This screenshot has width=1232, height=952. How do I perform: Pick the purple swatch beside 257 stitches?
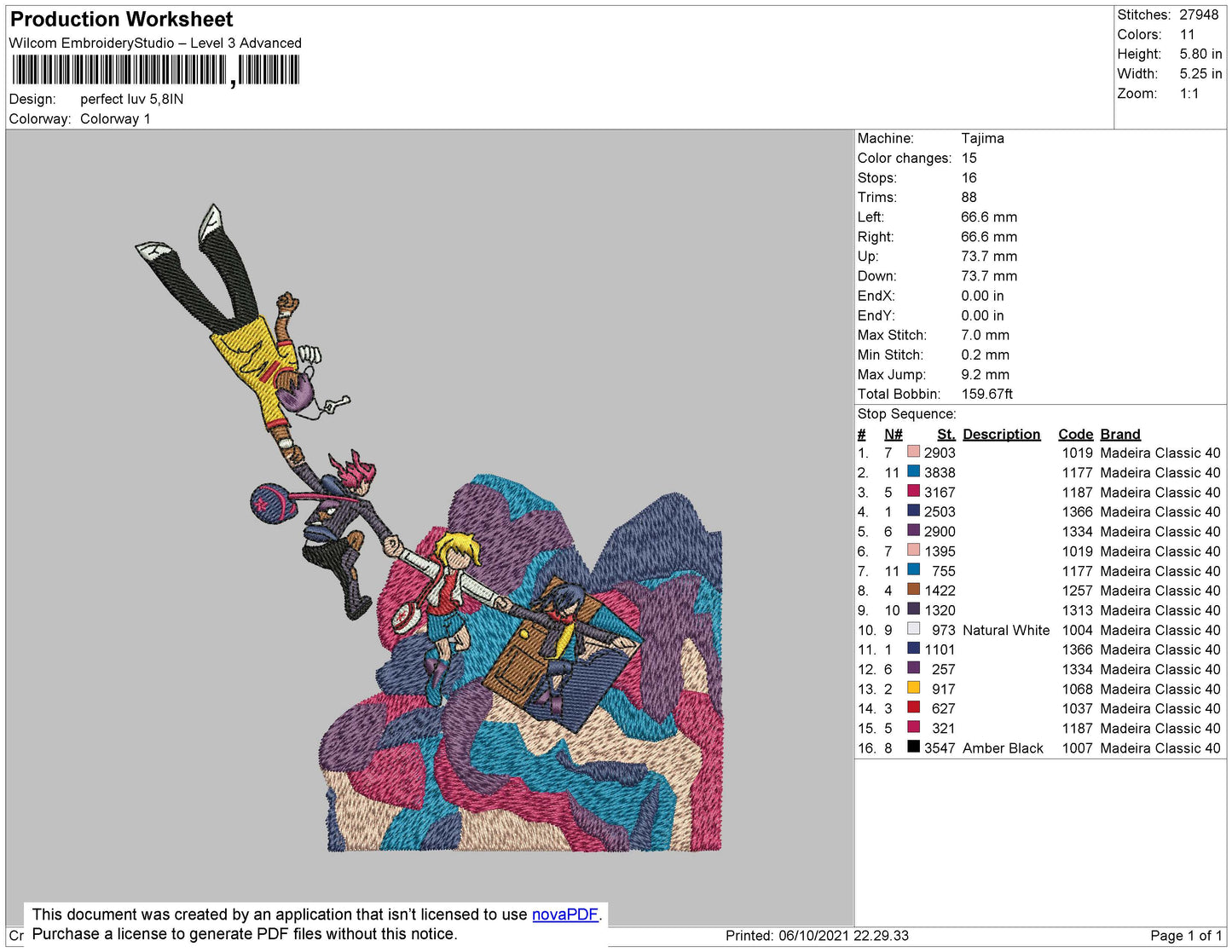point(913,668)
